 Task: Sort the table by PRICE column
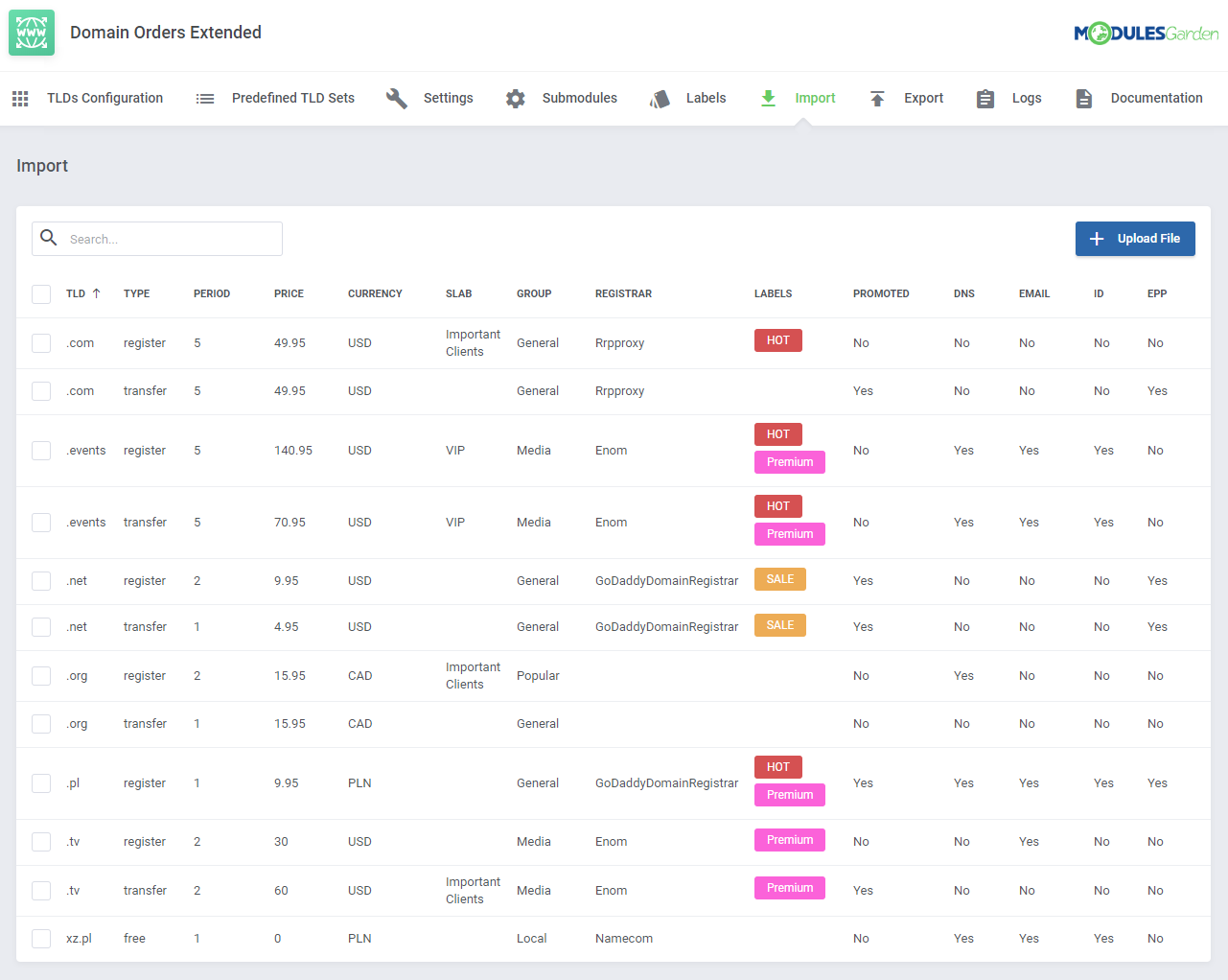(x=289, y=293)
